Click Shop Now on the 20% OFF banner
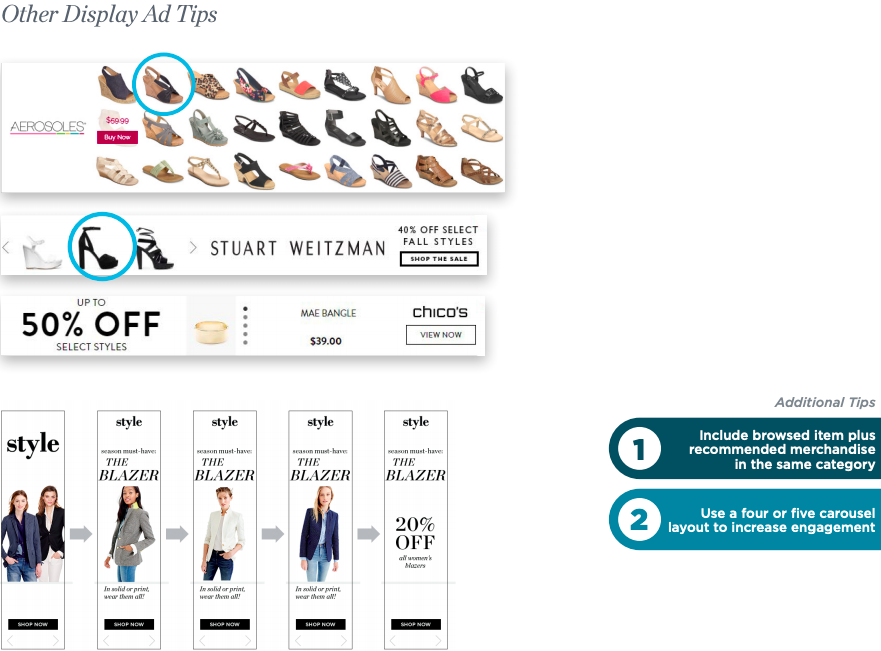The width and height of the screenshot is (881, 651). [x=416, y=624]
